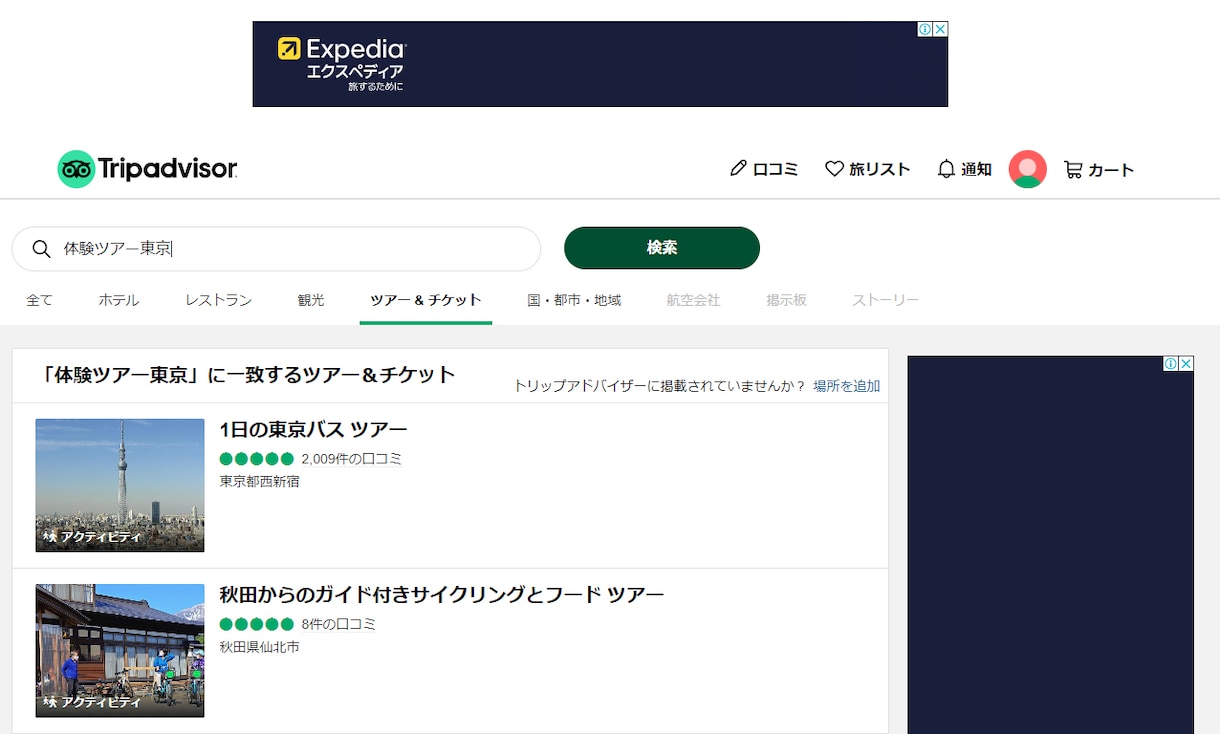Click the top Expedia ad info icon
Screen dimensions: 1220x734
tap(925, 29)
